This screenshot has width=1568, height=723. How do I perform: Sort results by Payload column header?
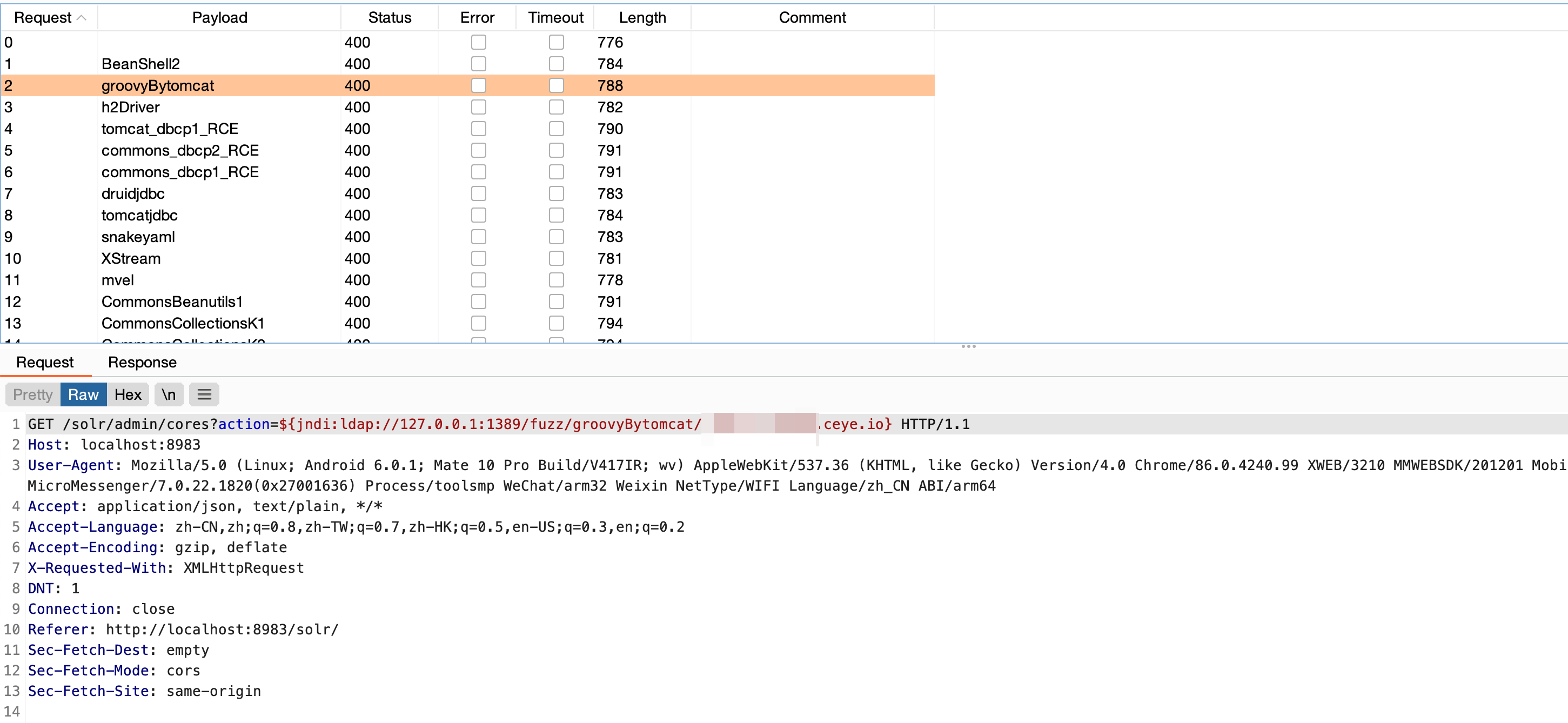219,18
